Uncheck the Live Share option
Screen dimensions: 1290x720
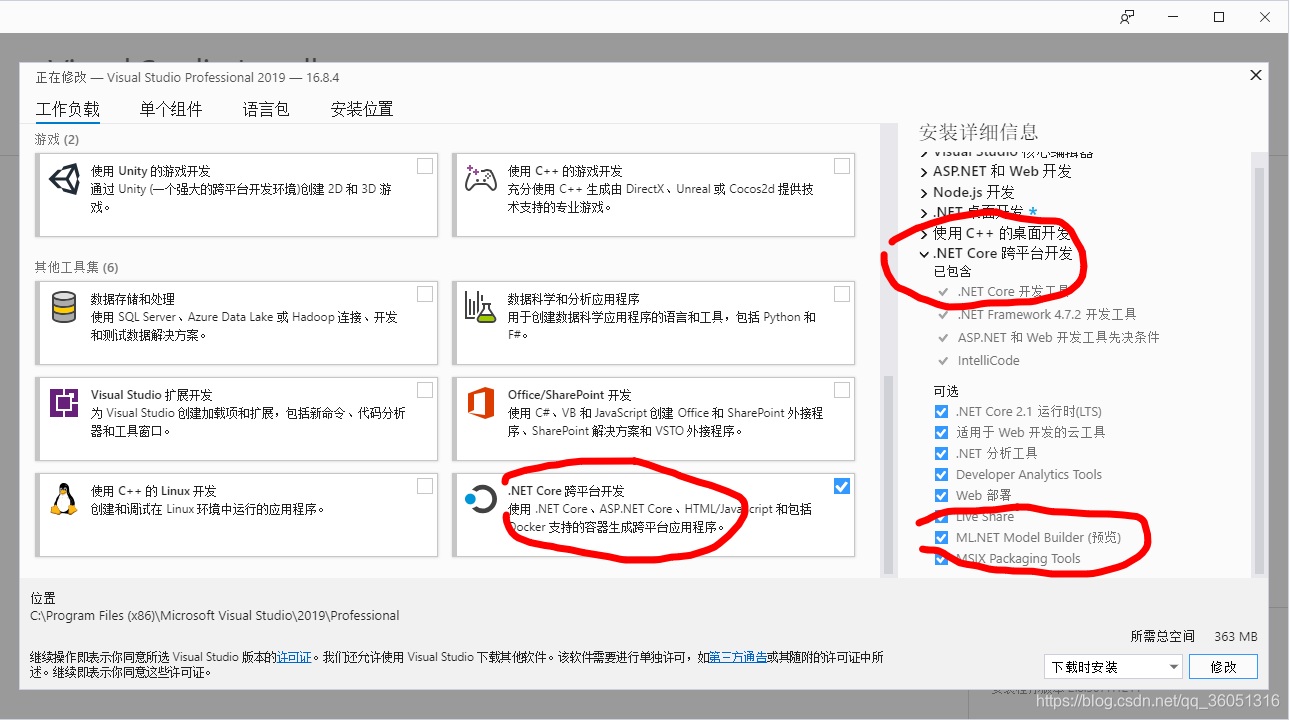click(941, 517)
